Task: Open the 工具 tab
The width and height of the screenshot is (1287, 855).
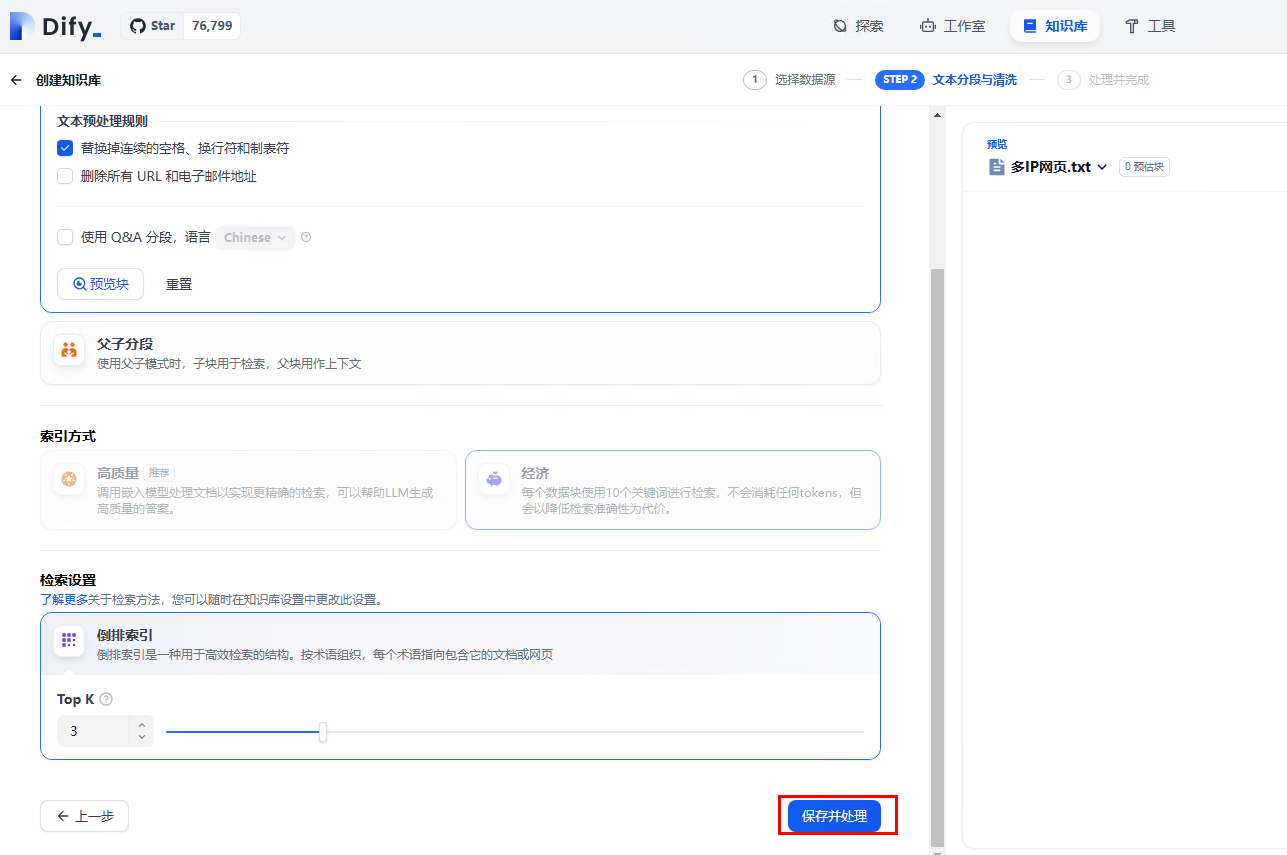Action: (x=1150, y=26)
